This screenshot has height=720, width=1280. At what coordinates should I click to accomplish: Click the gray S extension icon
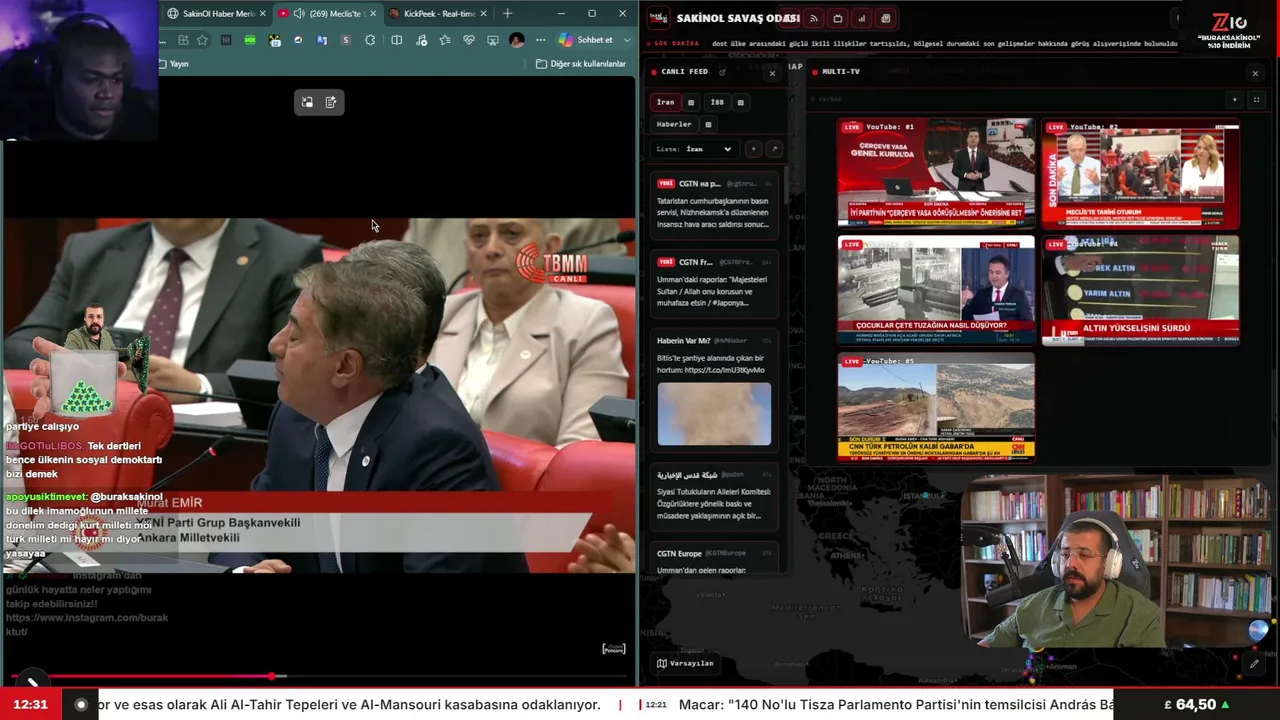coord(346,40)
